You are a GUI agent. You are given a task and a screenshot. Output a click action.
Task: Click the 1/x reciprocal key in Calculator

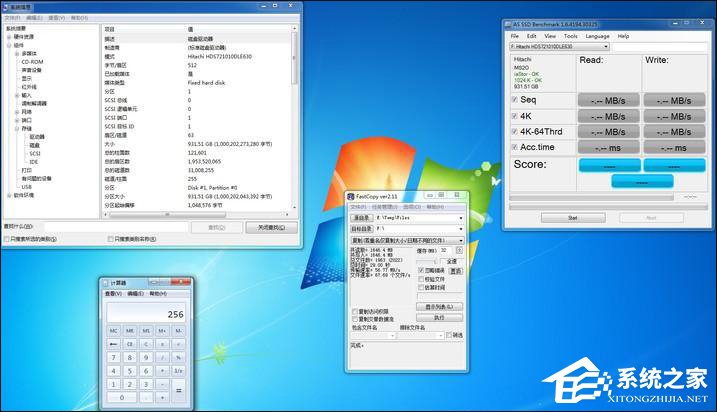179,370
